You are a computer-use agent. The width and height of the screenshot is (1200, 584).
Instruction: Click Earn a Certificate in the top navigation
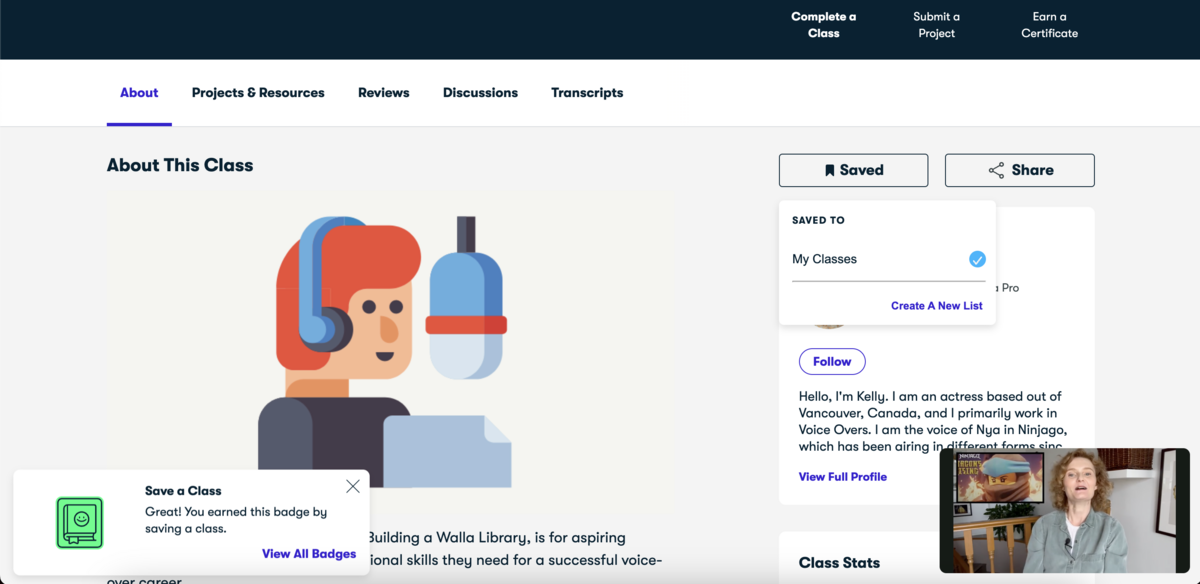click(x=1049, y=24)
